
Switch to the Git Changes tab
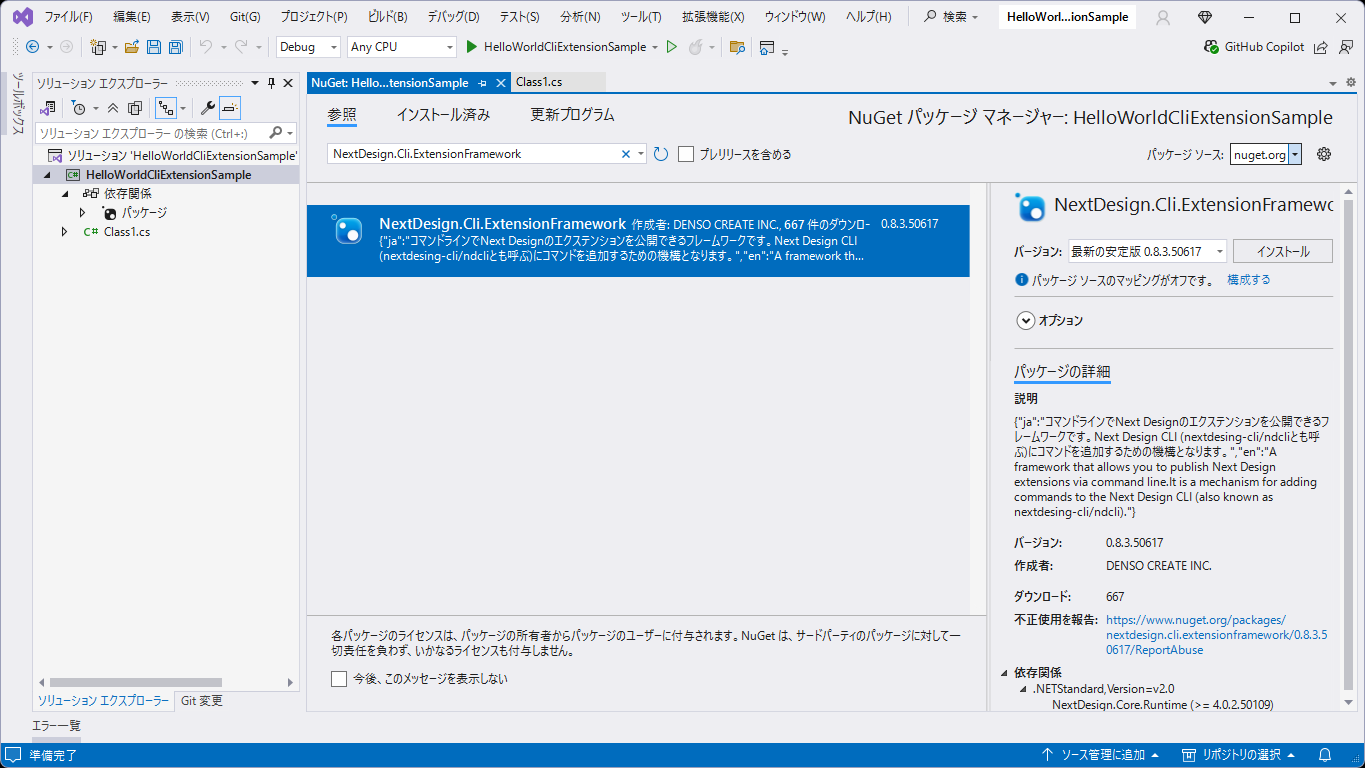[202, 701]
